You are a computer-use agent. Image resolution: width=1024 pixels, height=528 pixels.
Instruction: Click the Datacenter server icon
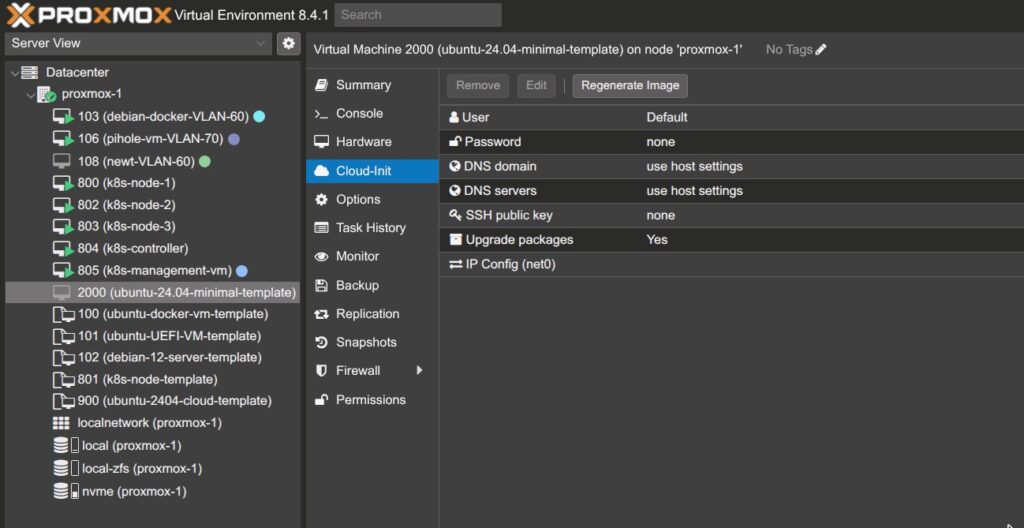(29, 73)
